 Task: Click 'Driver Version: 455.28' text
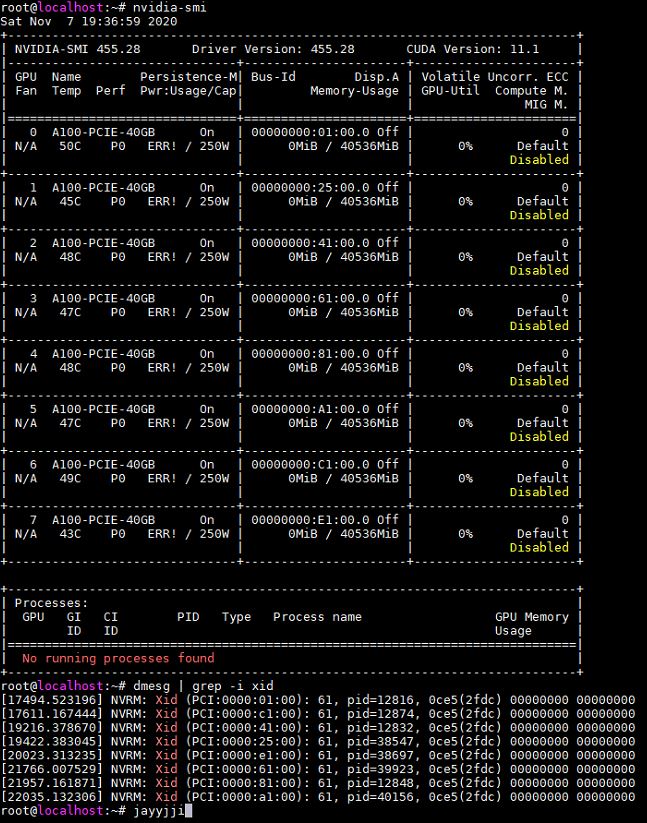273,49
